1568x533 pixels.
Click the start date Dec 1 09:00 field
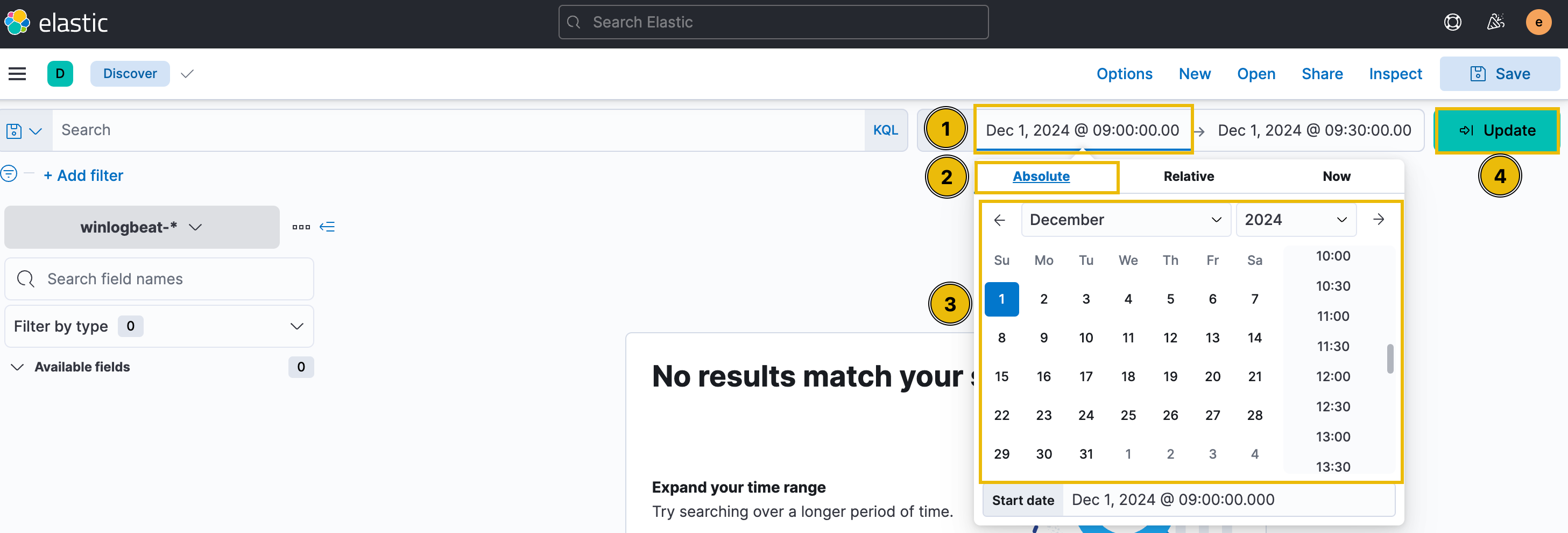click(1082, 130)
